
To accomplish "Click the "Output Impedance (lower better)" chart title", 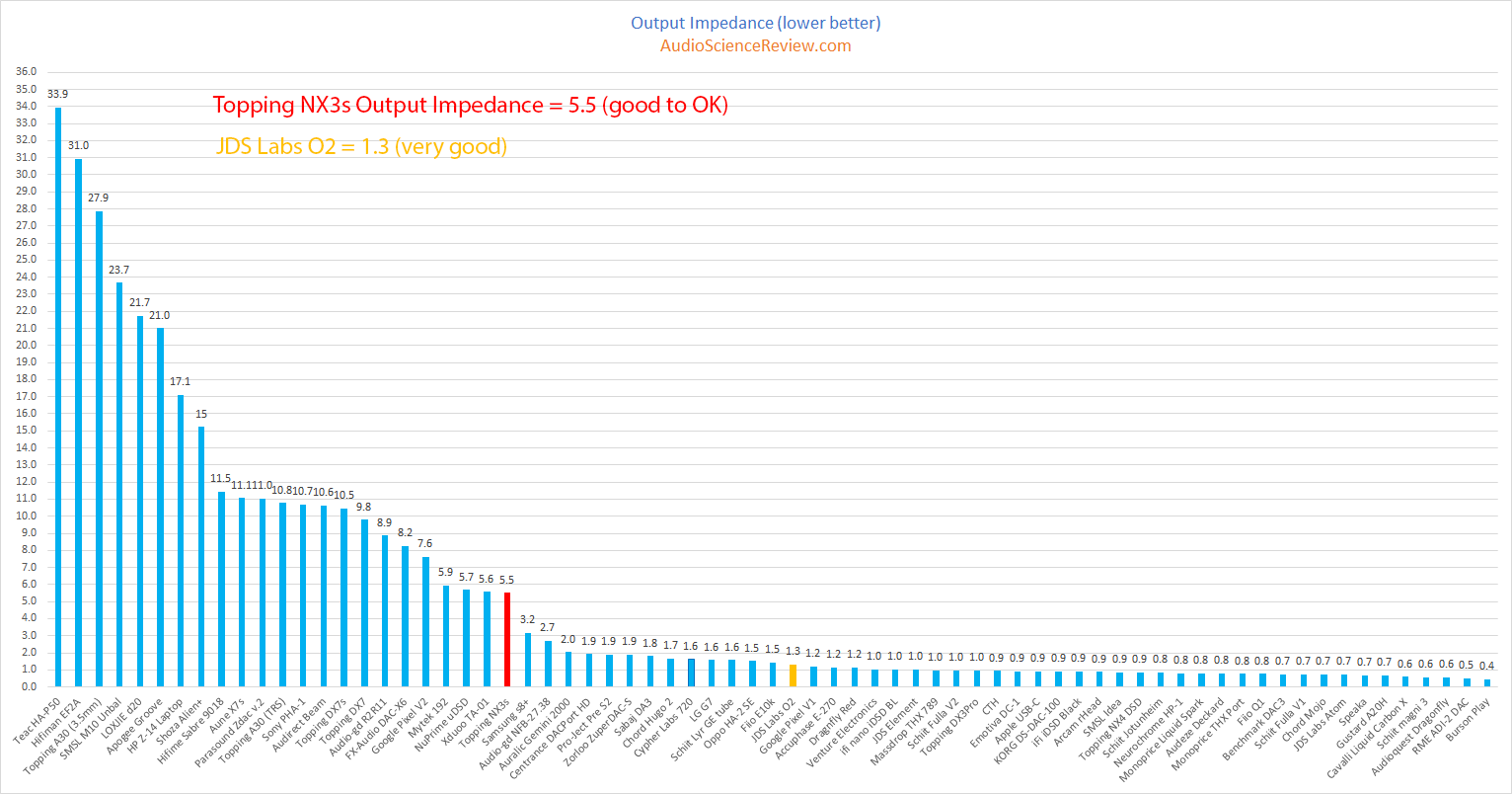I will [x=756, y=23].
